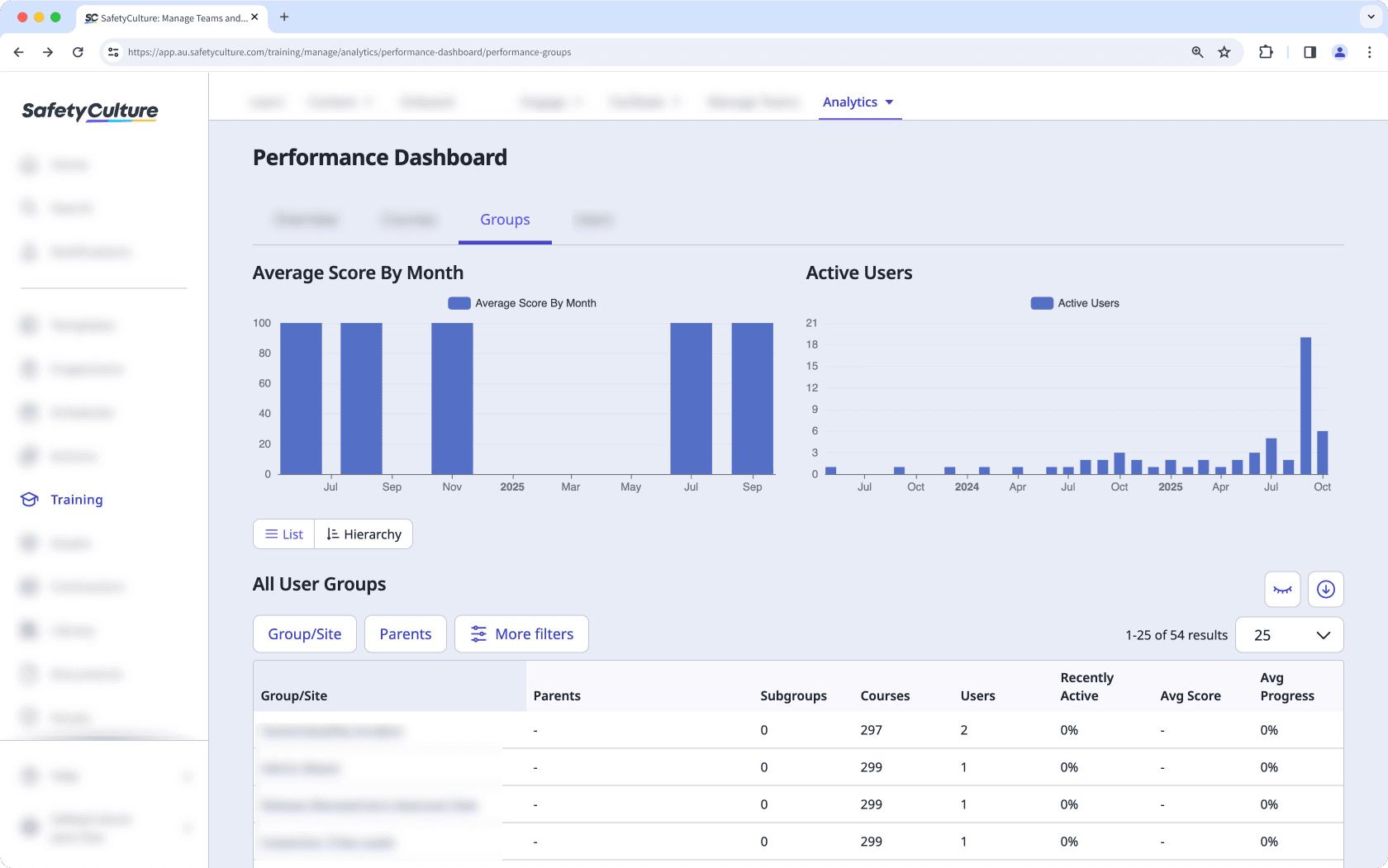Bookmark the page with the star icon

point(1224,51)
